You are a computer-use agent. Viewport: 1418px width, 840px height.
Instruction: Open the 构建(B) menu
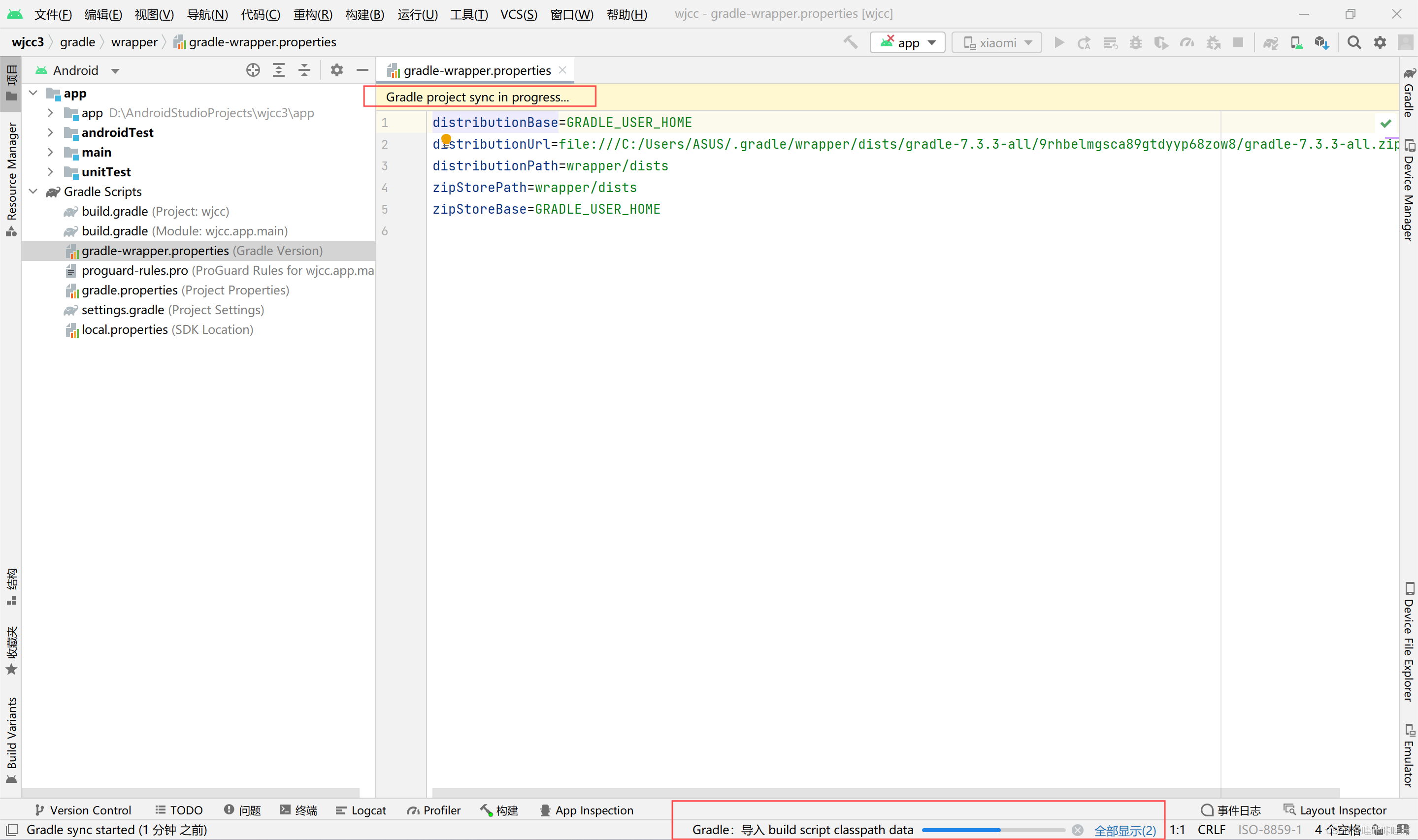(x=364, y=14)
